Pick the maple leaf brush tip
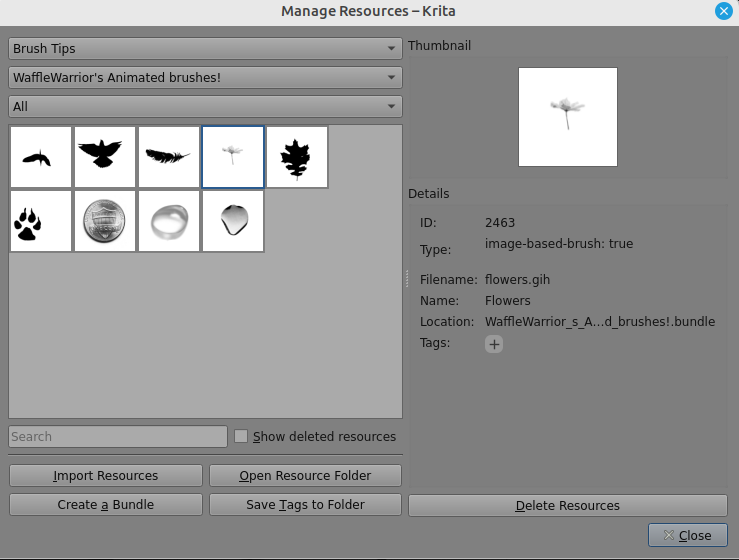Viewport: 739px width, 560px height. pos(297,157)
